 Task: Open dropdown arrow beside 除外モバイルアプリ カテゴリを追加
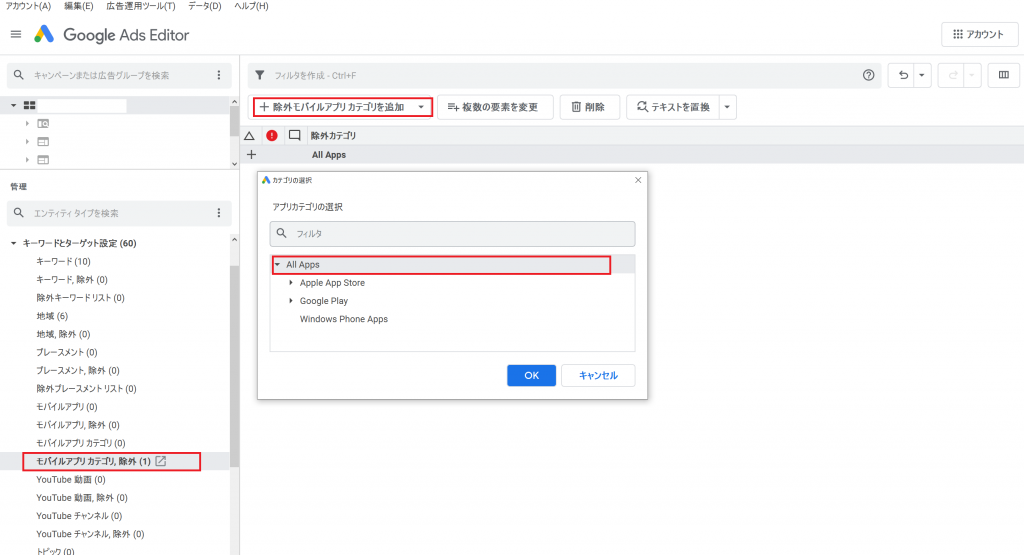(421, 107)
